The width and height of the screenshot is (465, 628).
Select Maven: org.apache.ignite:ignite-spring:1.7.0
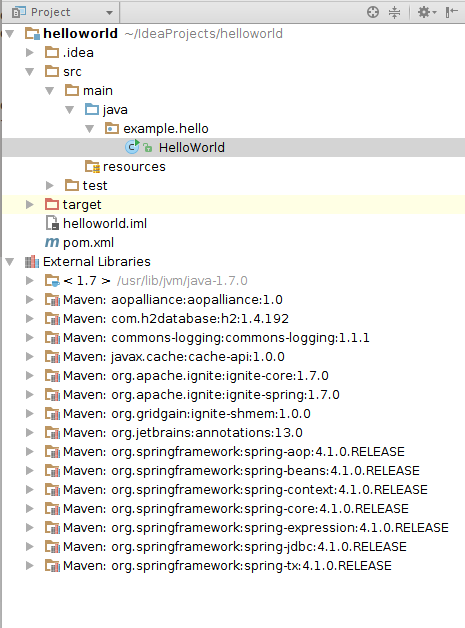click(x=201, y=395)
